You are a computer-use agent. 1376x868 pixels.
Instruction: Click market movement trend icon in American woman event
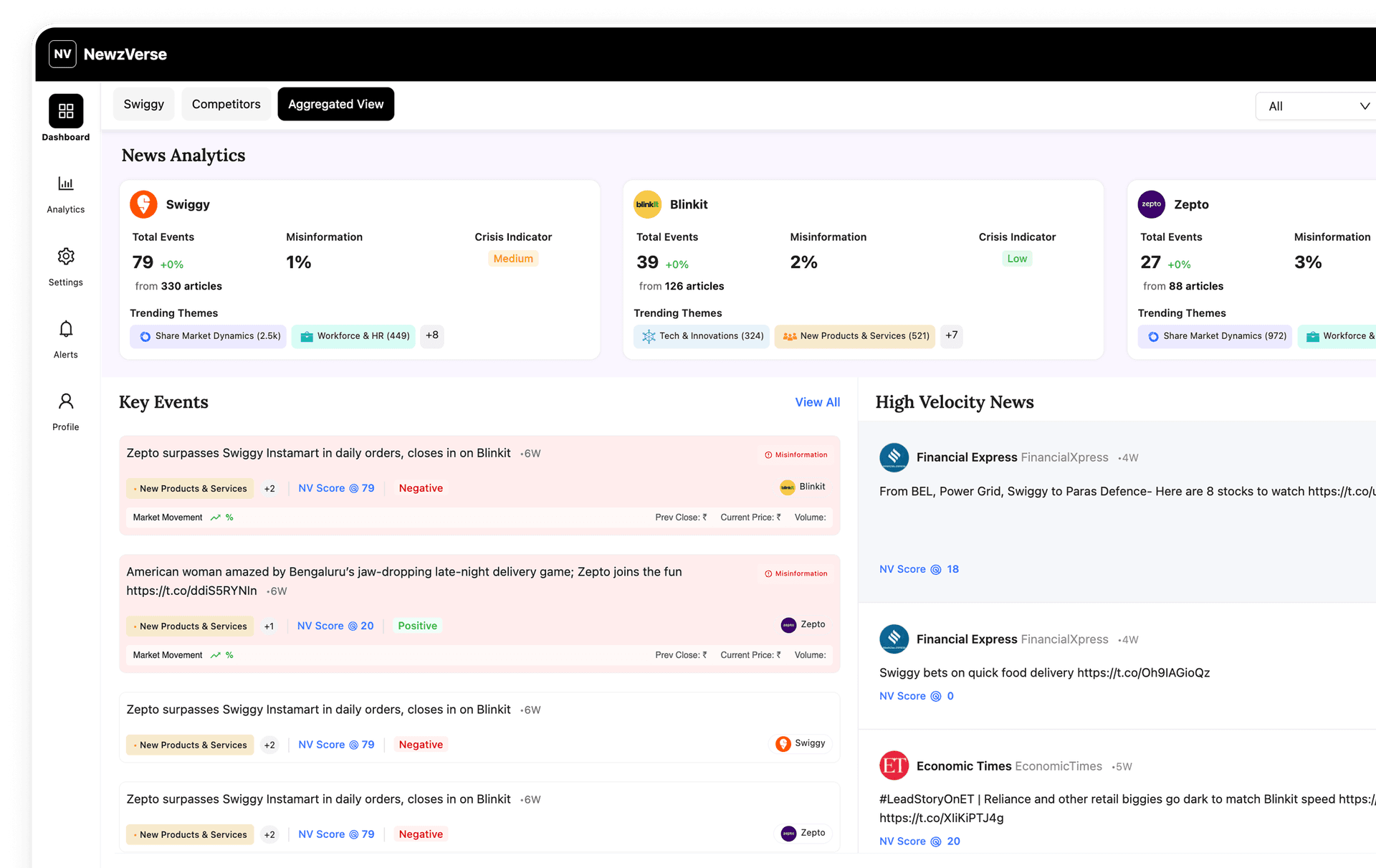(x=215, y=655)
